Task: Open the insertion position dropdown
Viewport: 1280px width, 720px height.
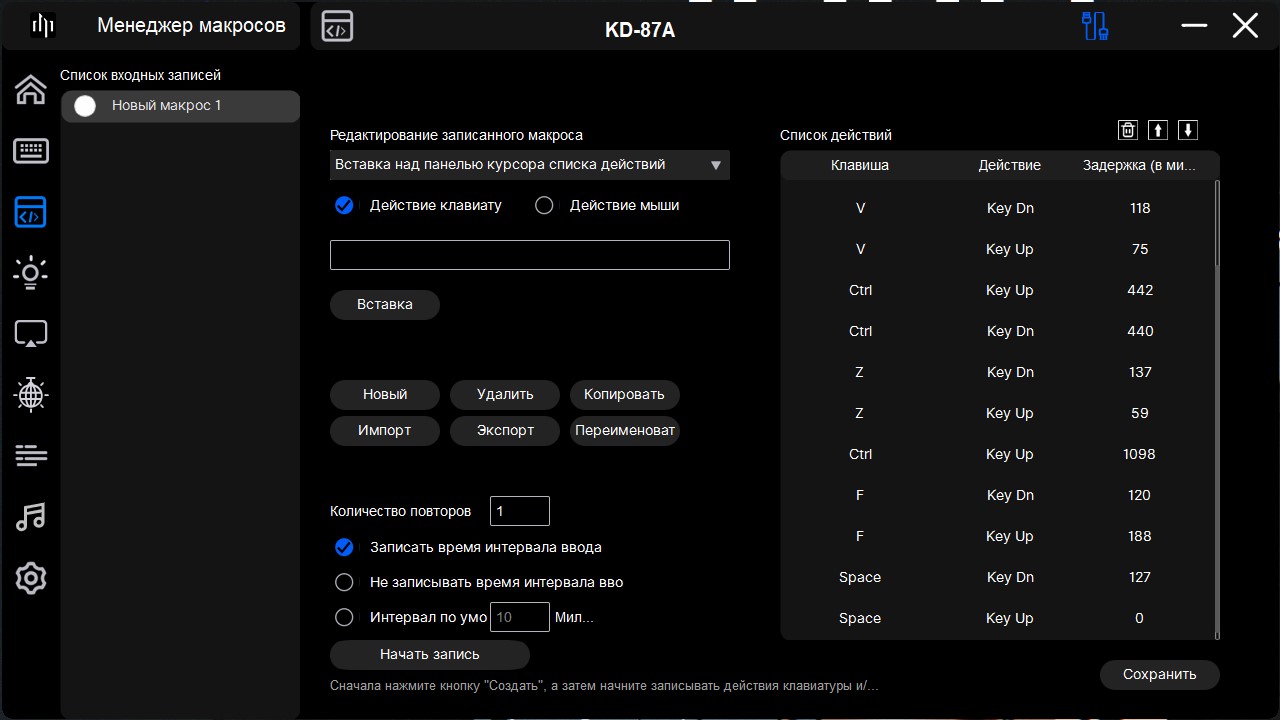Action: 530,165
